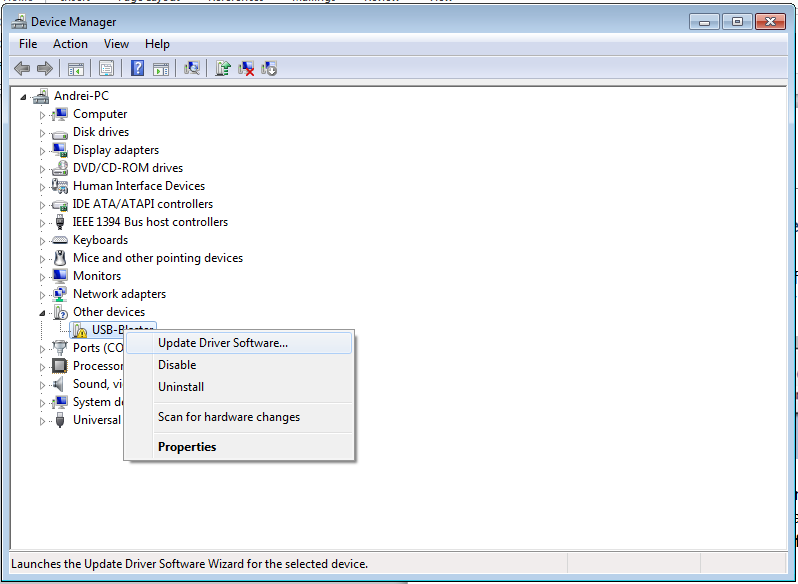The image size is (798, 584).
Task: Click the Keyboards category icon
Action: point(60,240)
